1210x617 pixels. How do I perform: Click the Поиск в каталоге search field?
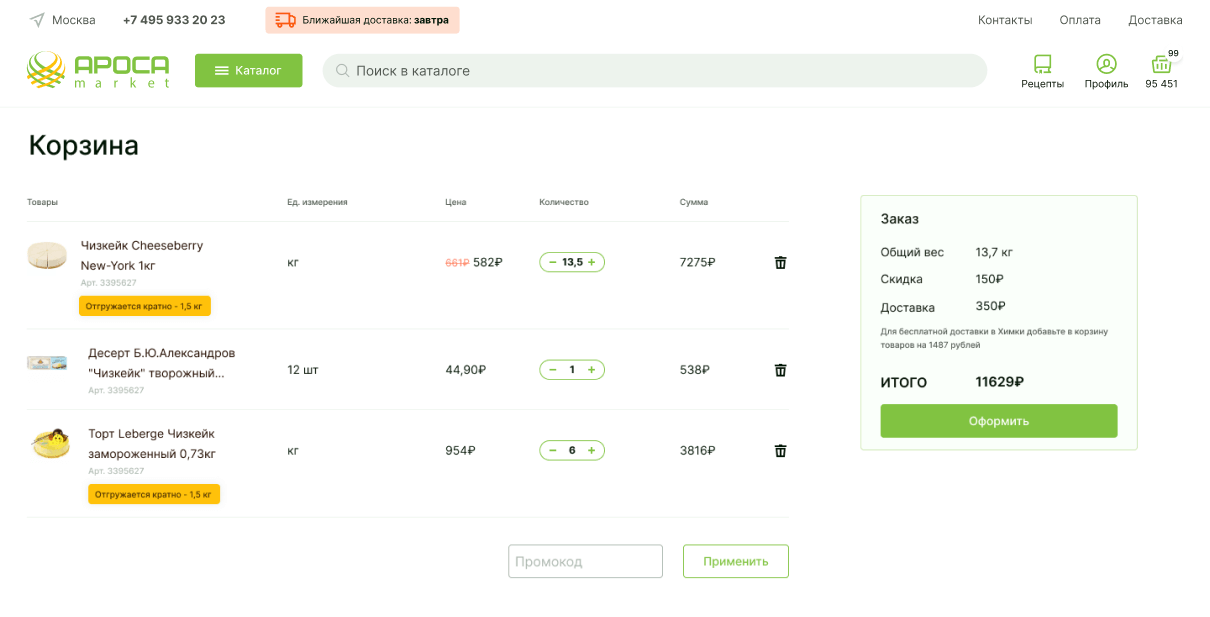click(x=654, y=71)
